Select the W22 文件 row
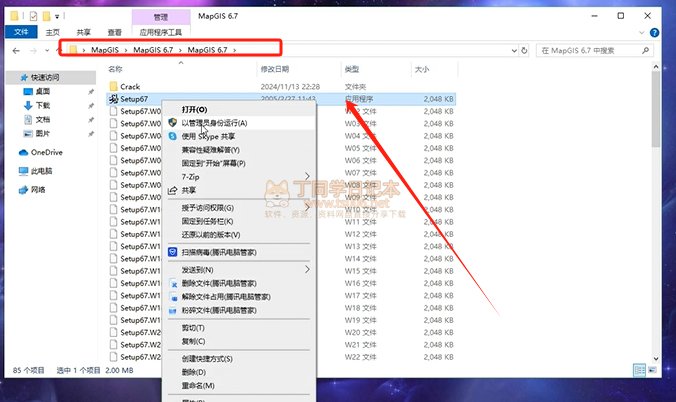 pos(280,357)
